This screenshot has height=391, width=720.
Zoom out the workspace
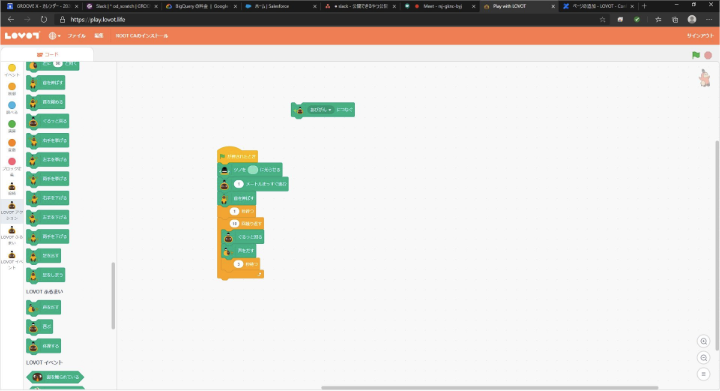pyautogui.click(x=703, y=357)
